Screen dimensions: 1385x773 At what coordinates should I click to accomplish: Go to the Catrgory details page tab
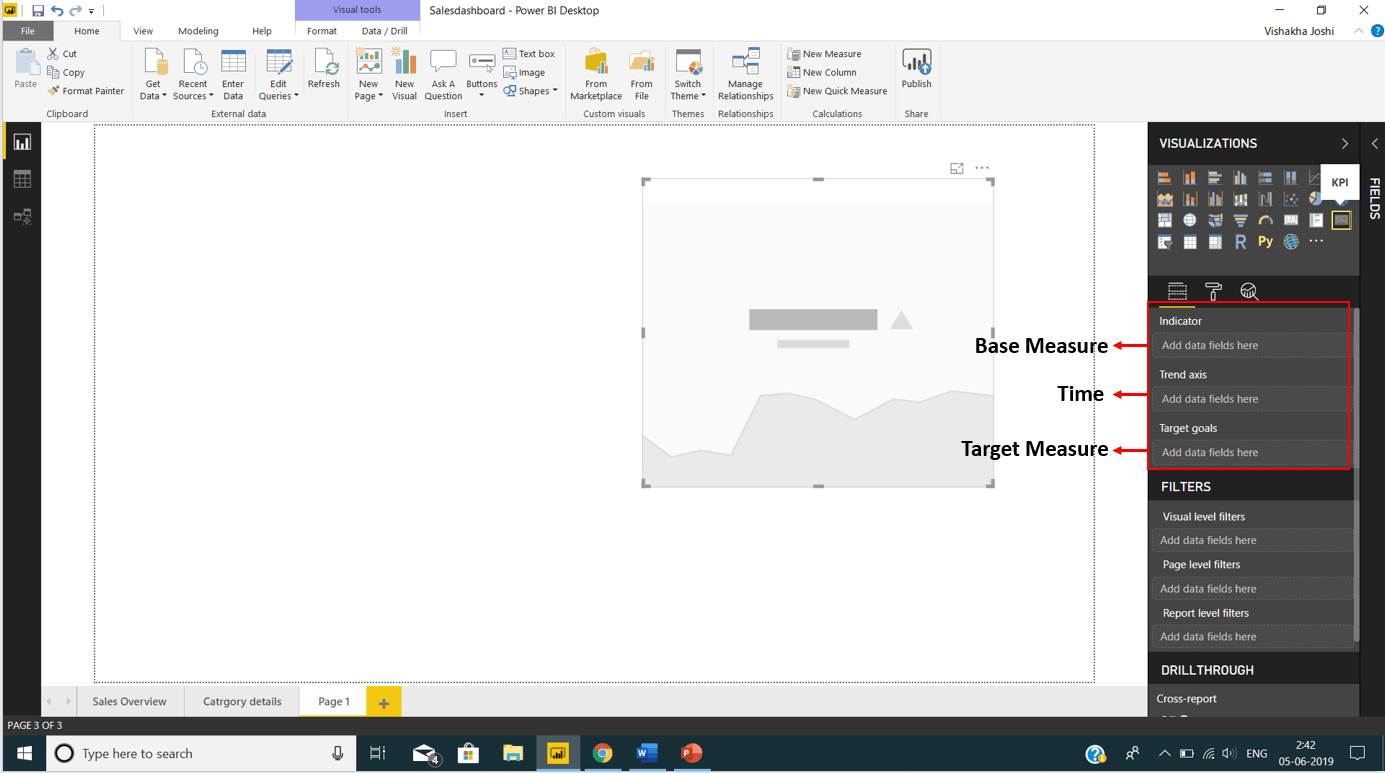click(x=242, y=701)
